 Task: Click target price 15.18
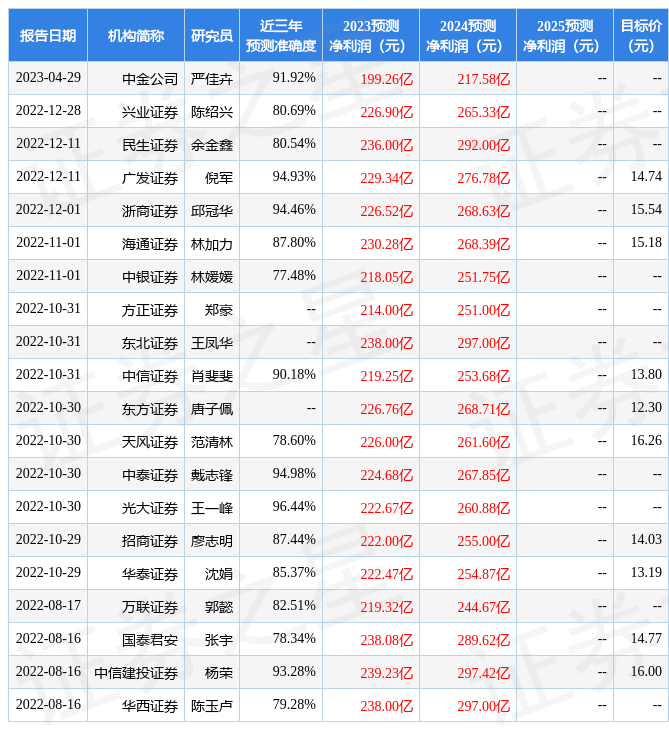coord(646,243)
